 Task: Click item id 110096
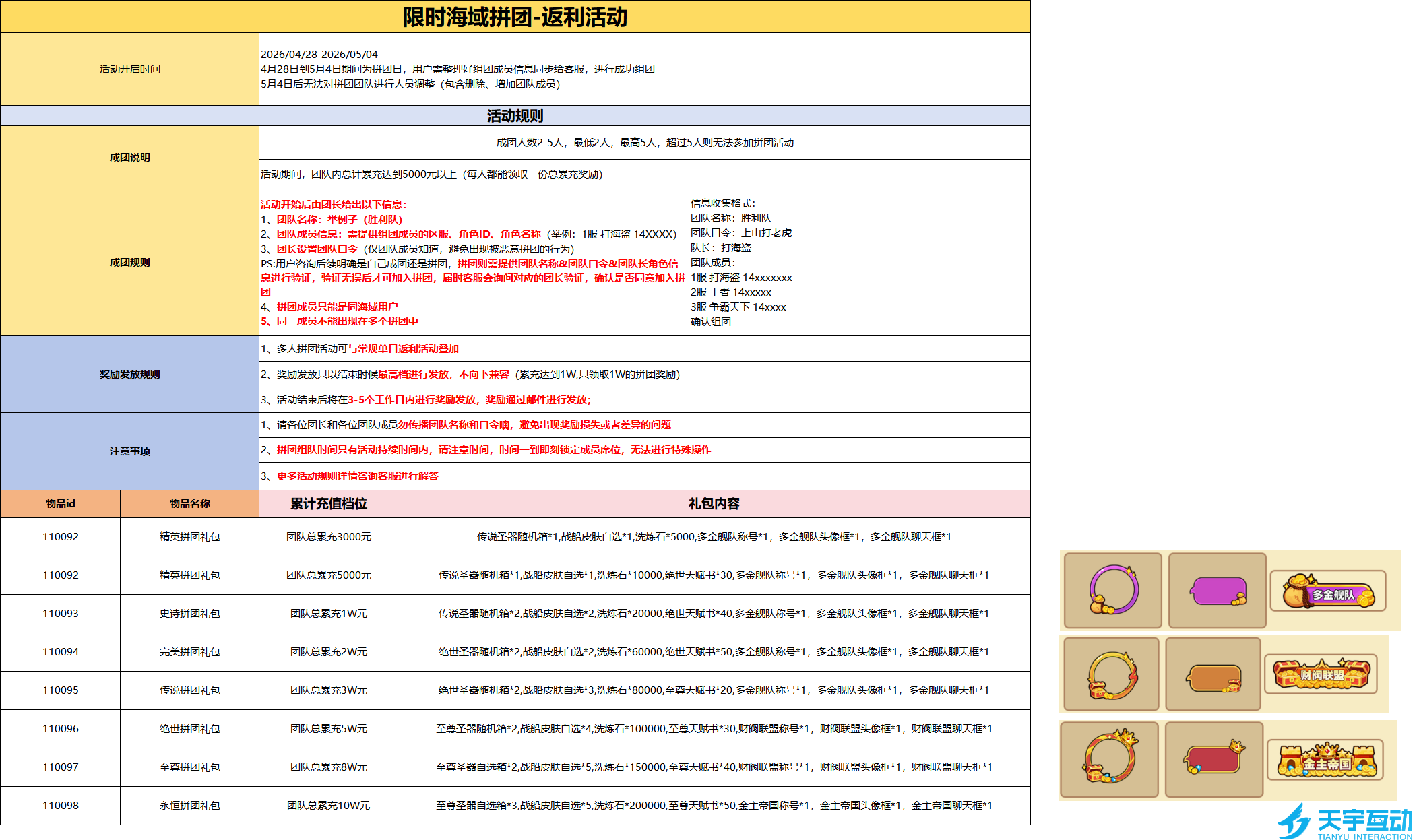(x=61, y=729)
